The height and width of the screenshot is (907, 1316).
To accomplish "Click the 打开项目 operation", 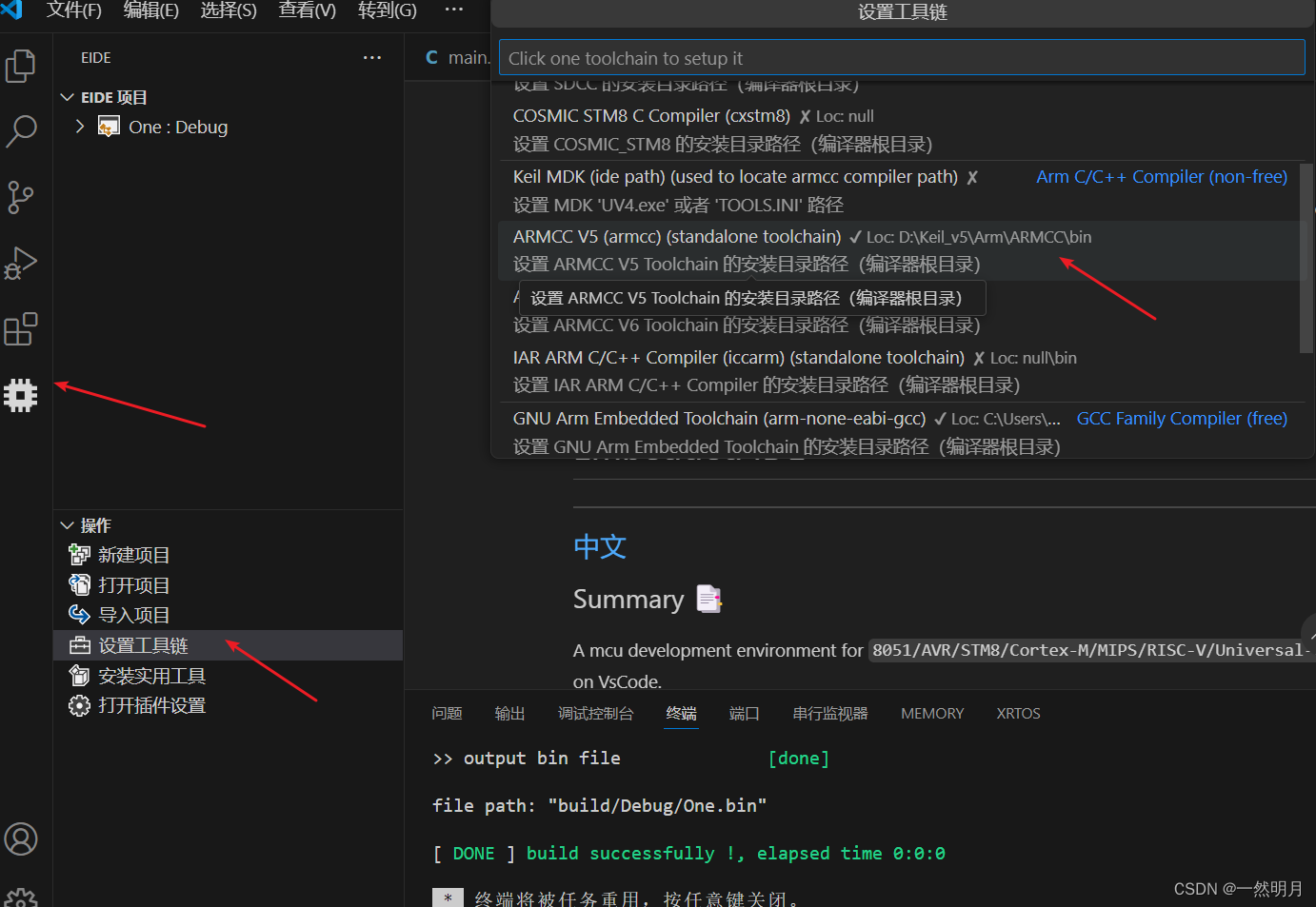I will tap(229, 584).
